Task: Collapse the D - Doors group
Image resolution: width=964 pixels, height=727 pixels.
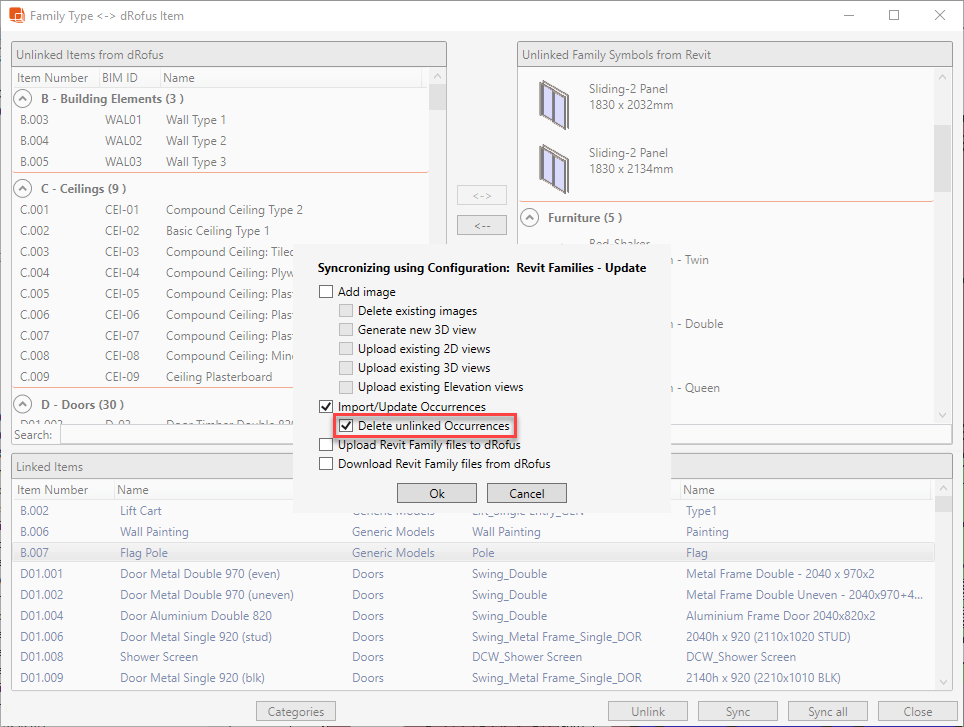Action: point(23,405)
